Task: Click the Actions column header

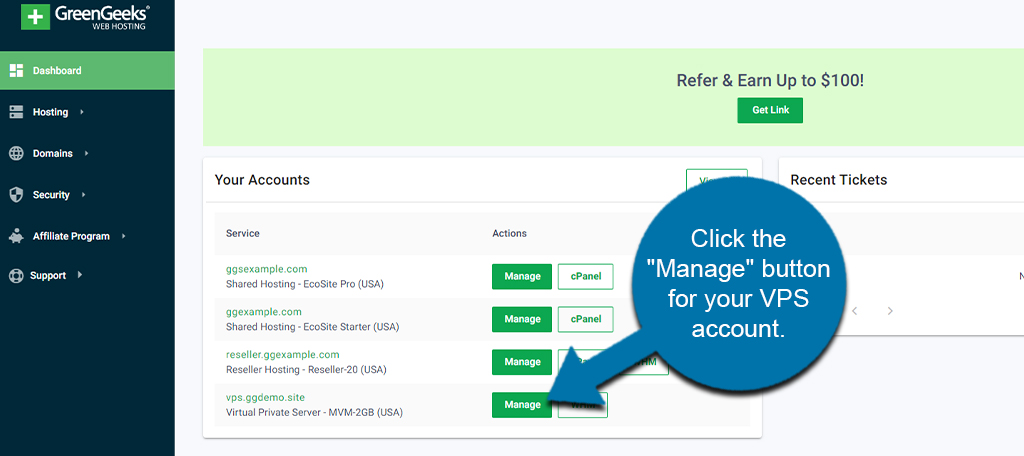Action: point(509,233)
